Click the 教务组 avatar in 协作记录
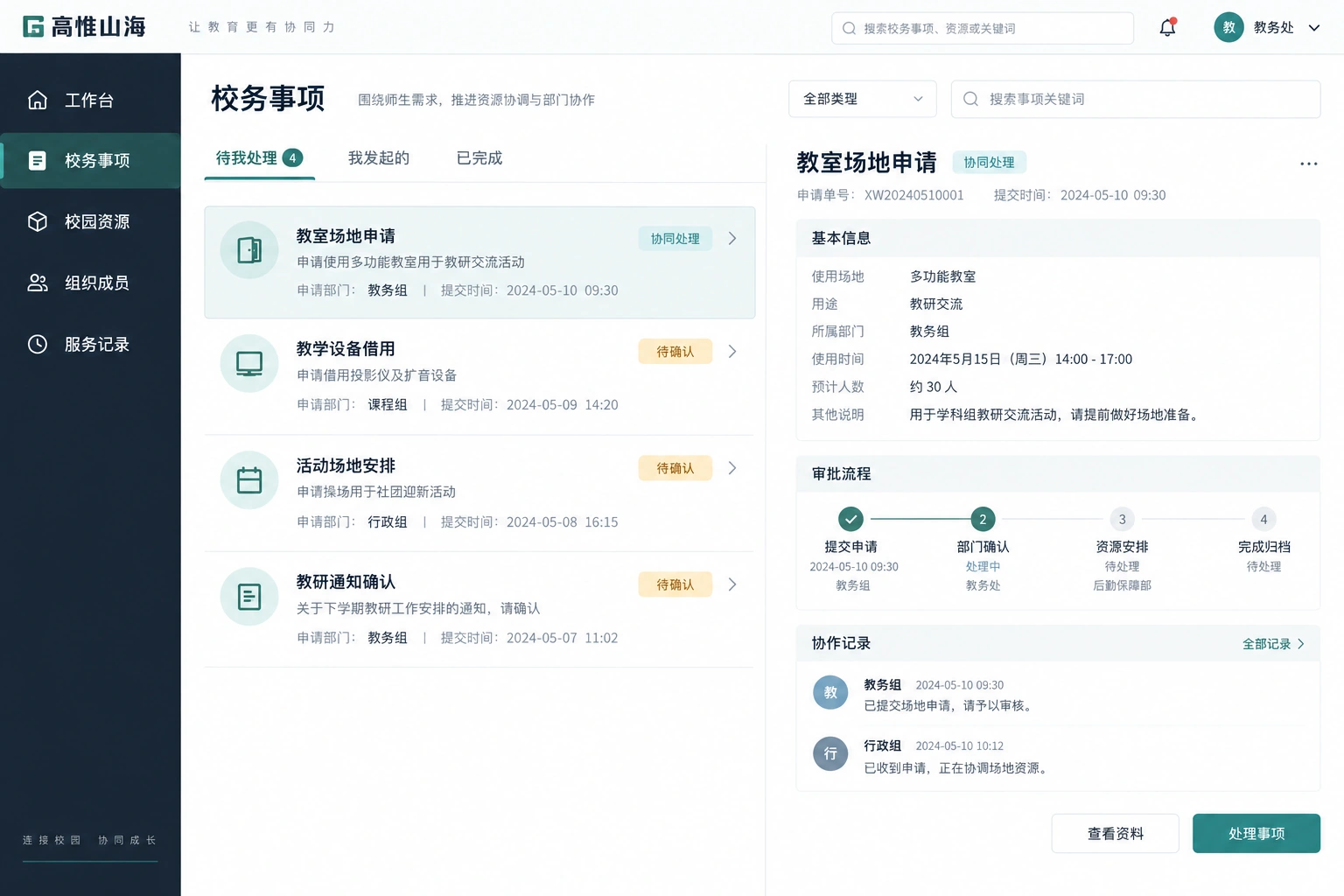The width and height of the screenshot is (1344, 896). (x=830, y=692)
